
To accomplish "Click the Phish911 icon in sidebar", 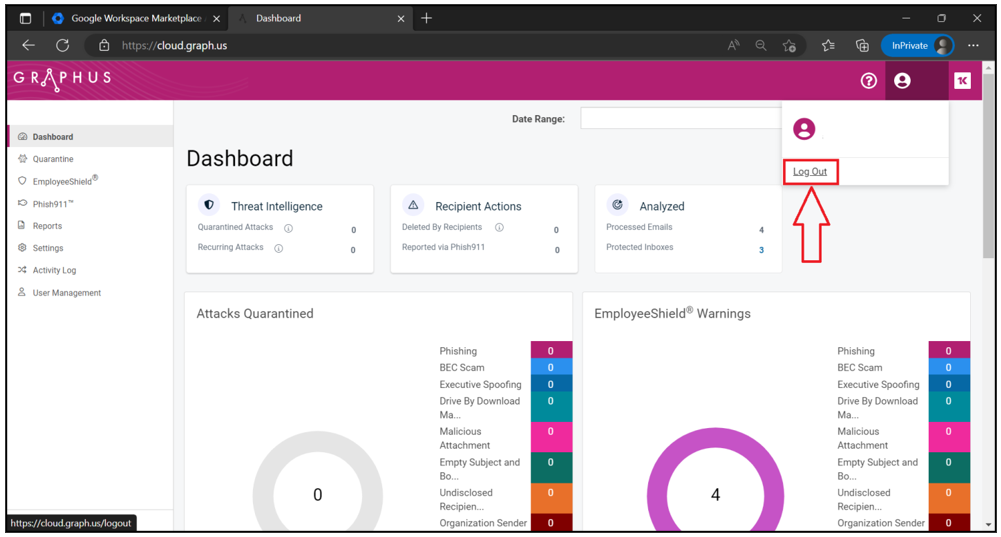I will pyautogui.click(x=22, y=203).
